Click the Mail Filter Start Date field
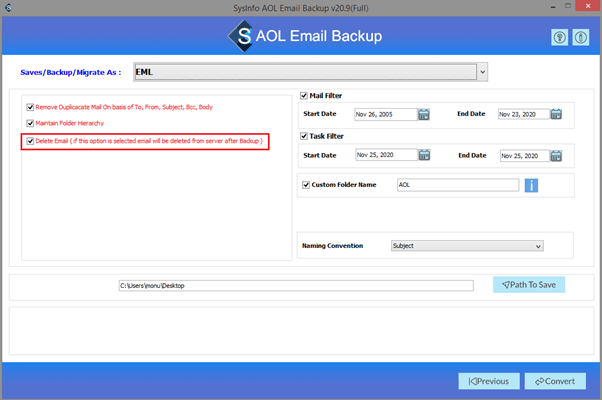The height and width of the screenshot is (400, 602). 385,114
